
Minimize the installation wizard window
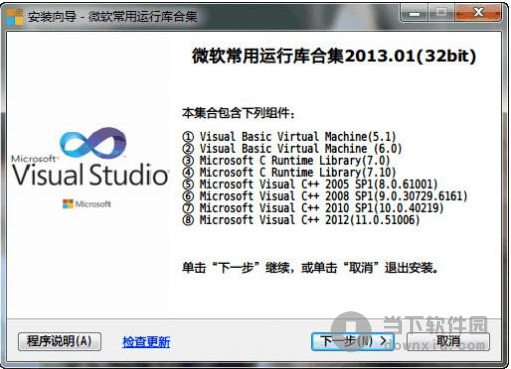pyautogui.click(x=414, y=14)
